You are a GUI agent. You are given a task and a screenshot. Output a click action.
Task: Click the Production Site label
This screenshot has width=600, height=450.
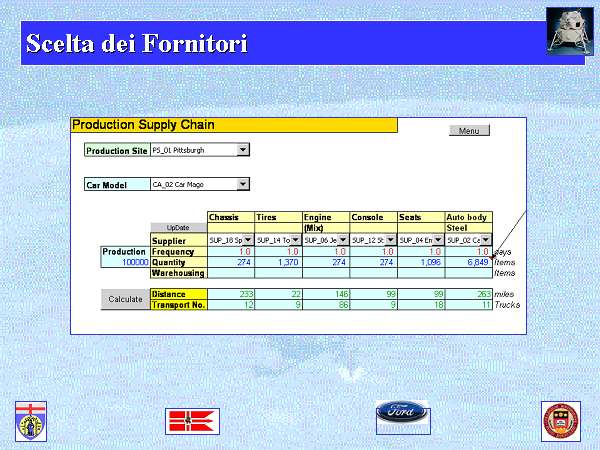tap(117, 150)
